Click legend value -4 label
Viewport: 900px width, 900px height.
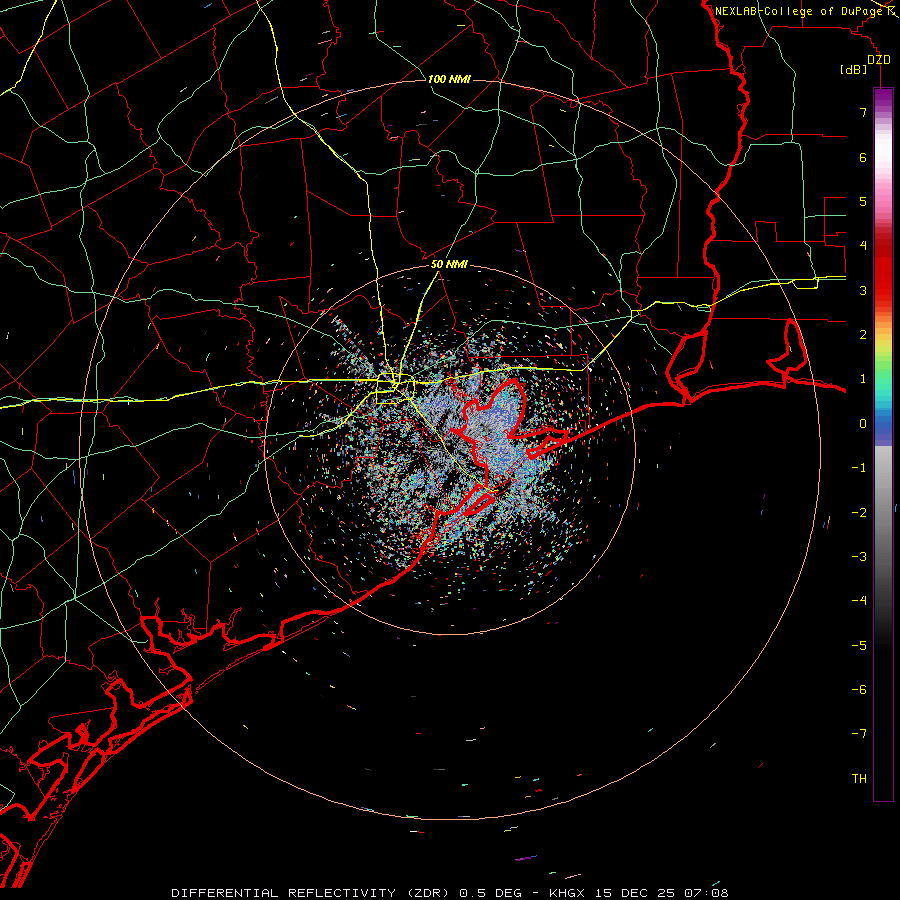point(859,601)
